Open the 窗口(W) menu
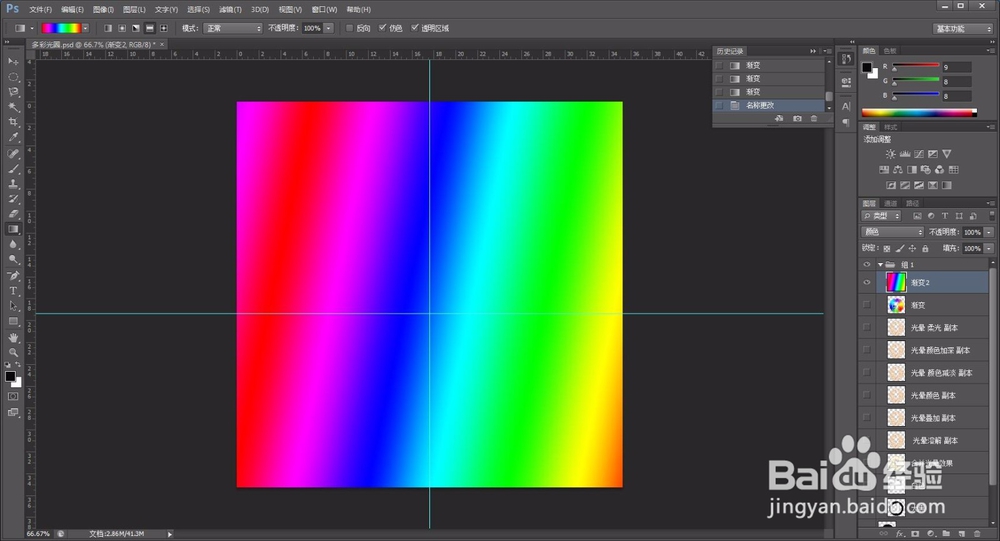1000x541 pixels. coord(324,10)
